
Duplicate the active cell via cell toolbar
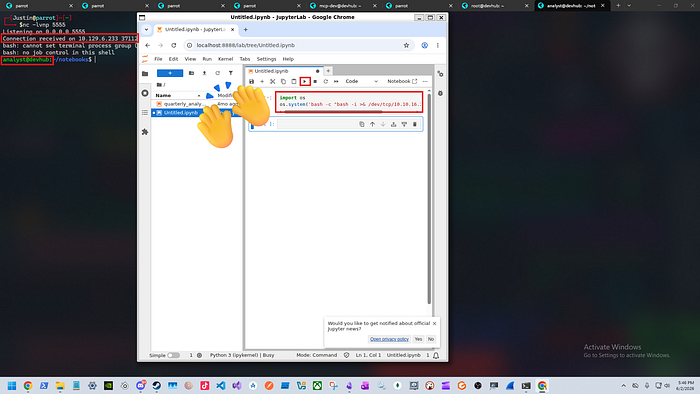pos(362,124)
